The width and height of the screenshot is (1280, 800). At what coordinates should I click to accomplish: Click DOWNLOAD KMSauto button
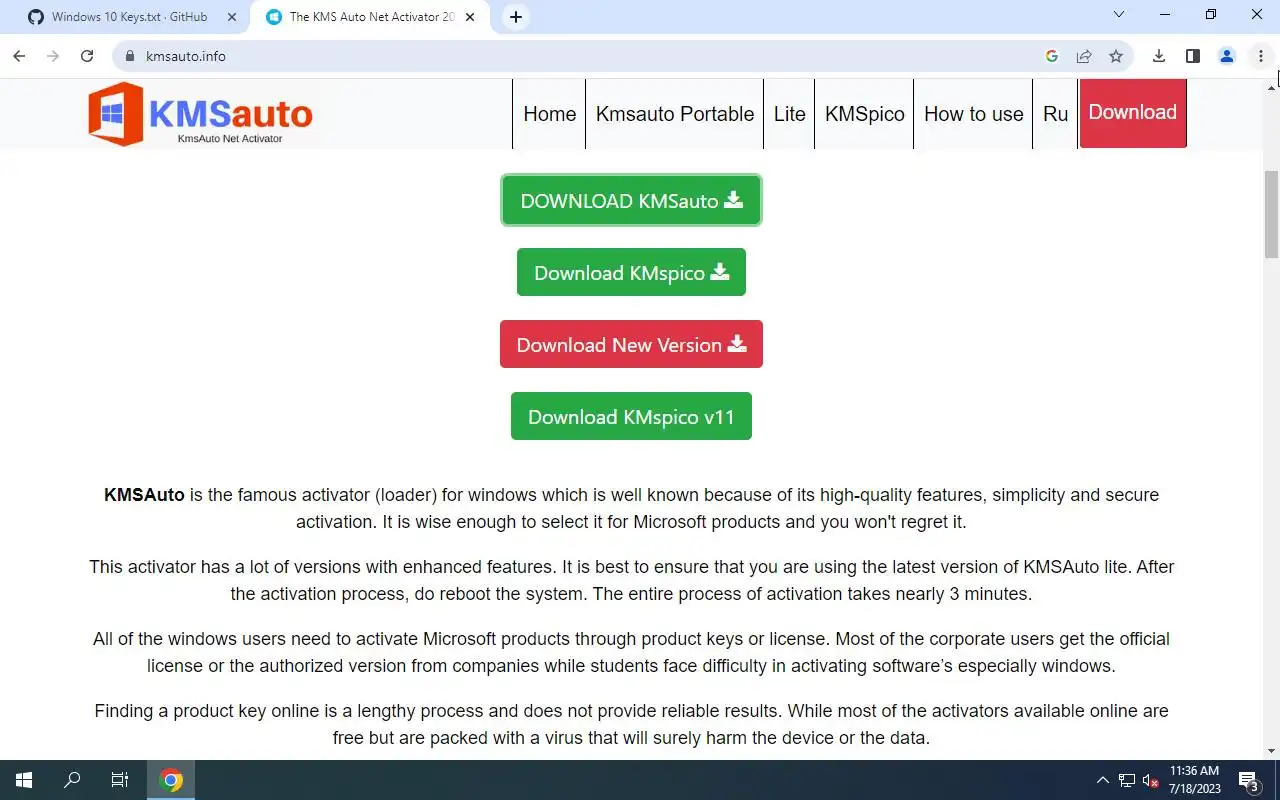pos(631,200)
